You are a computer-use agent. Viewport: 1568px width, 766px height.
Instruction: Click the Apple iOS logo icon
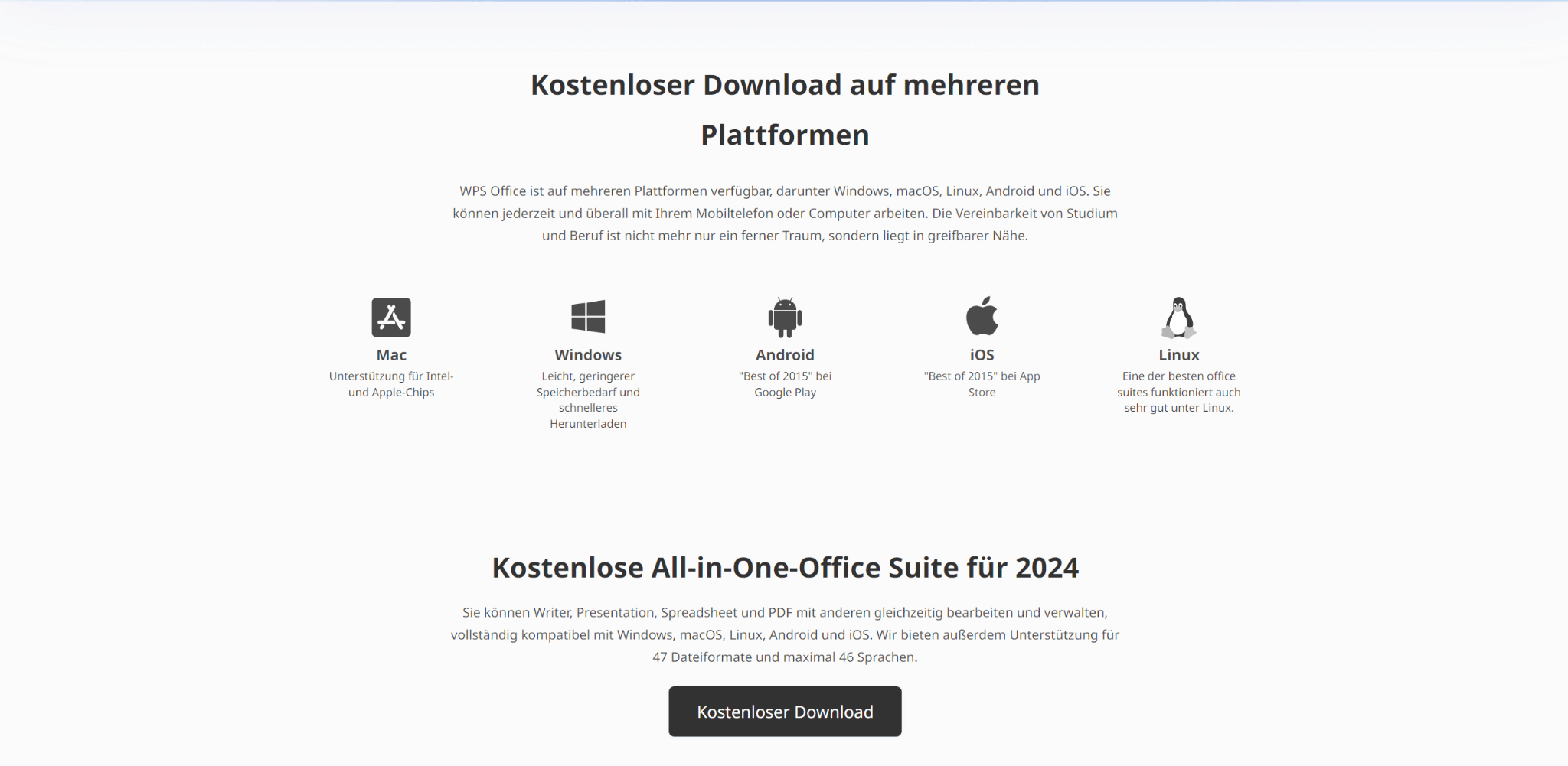[x=982, y=316]
